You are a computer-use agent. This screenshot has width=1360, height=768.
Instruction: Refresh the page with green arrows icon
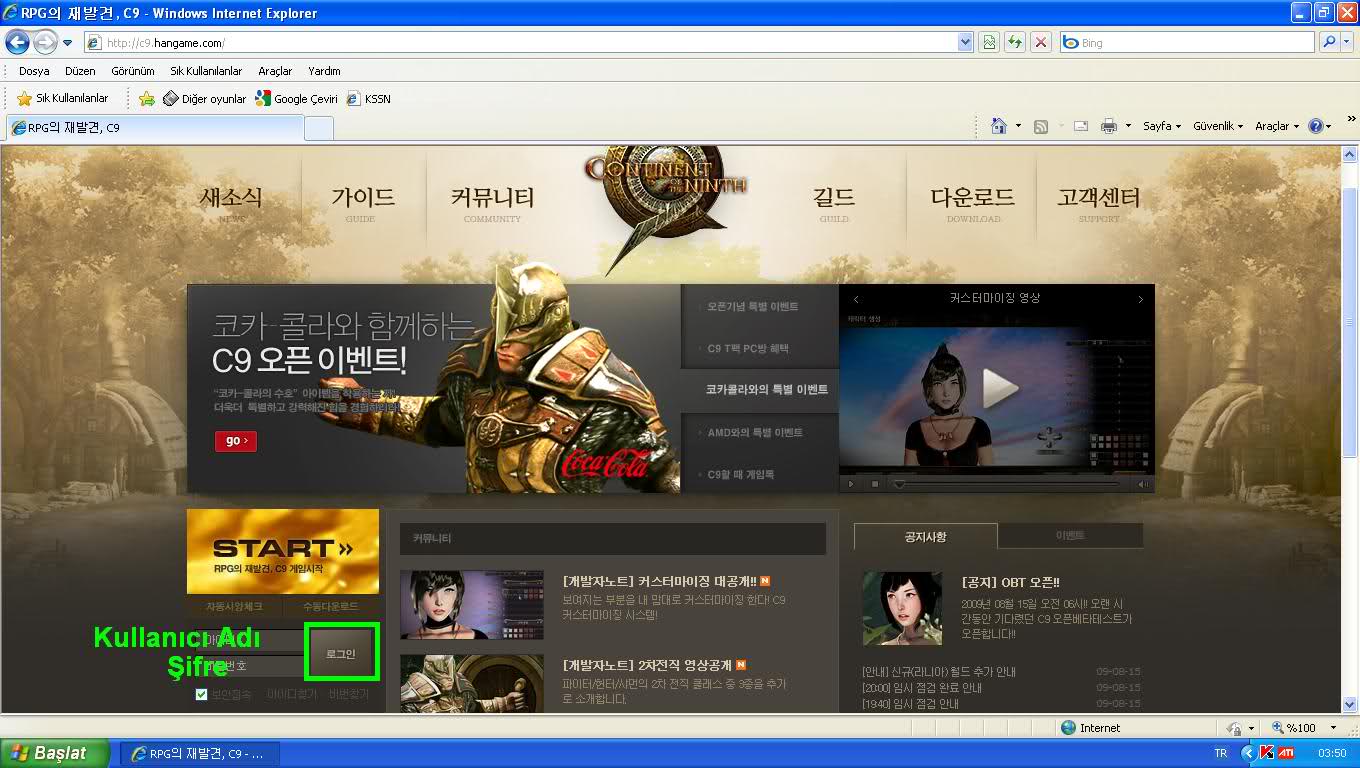coord(1015,42)
